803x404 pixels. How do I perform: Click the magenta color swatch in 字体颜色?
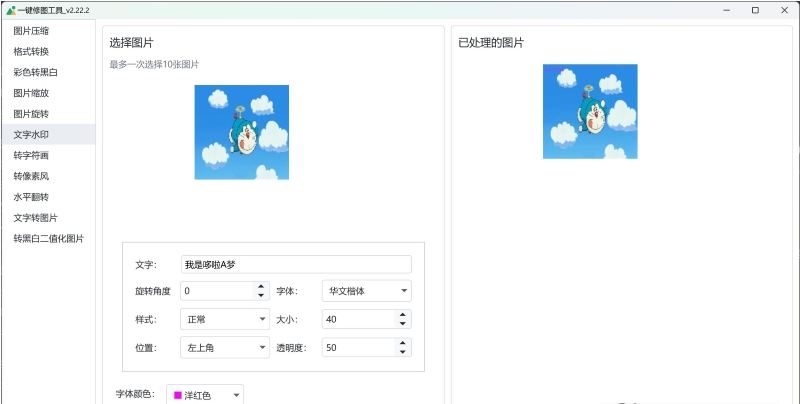pos(178,395)
